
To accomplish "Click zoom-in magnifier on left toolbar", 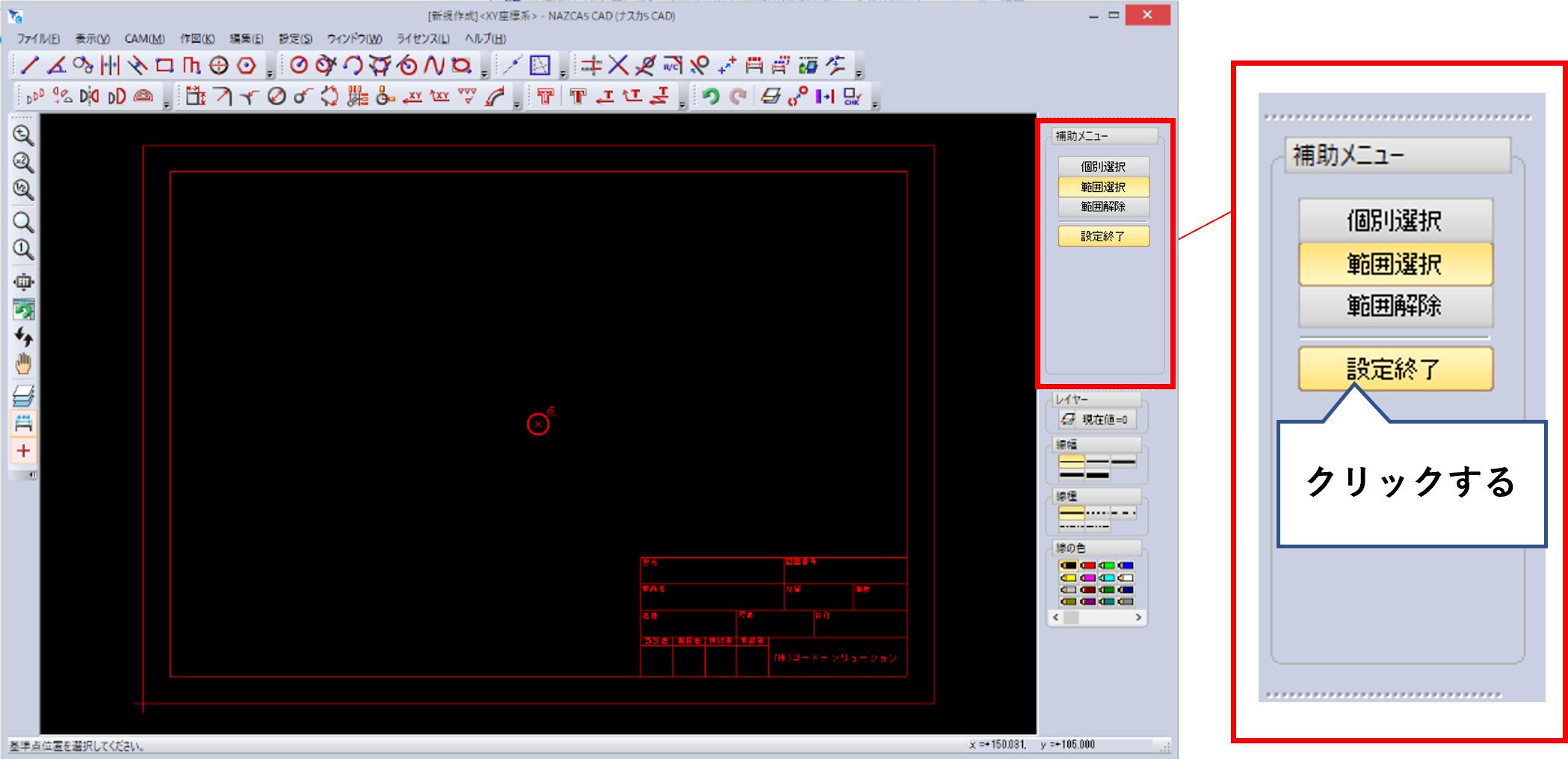I will click(23, 135).
